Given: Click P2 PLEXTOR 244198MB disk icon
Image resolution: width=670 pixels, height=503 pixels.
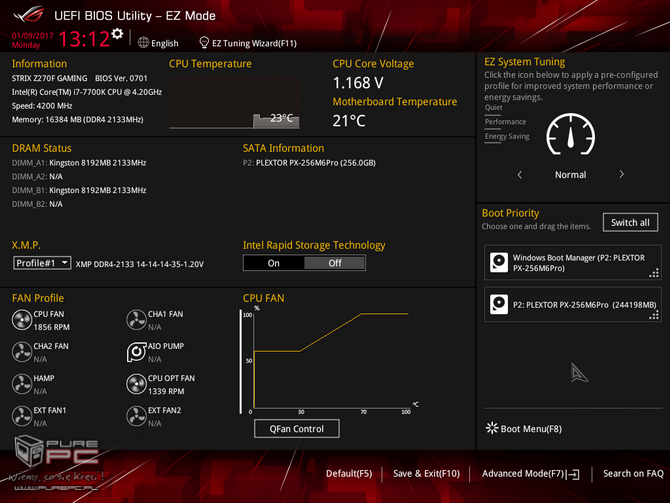Looking at the screenshot, I should (499, 304).
